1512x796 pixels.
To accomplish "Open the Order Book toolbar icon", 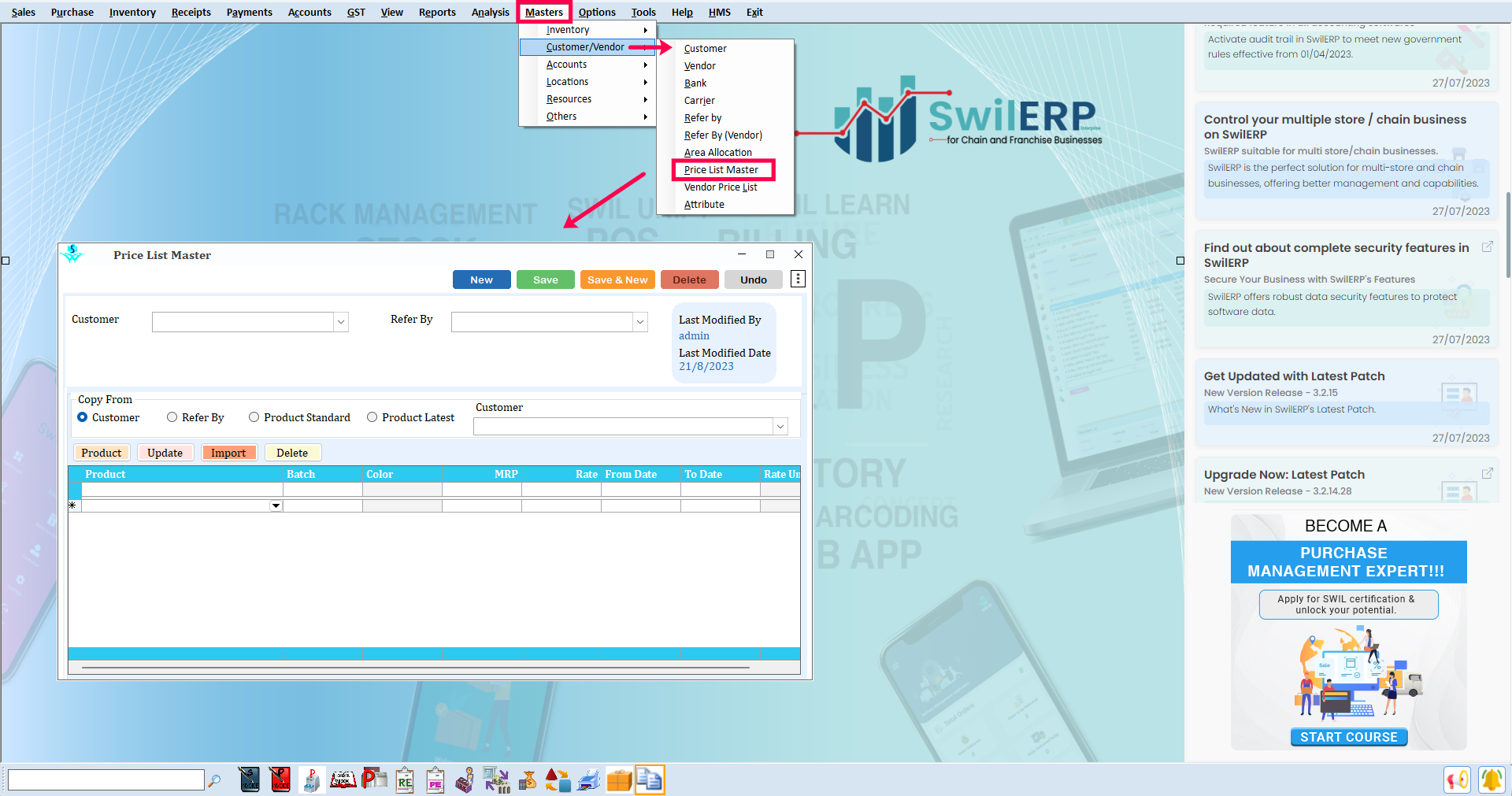I will pos(343,779).
